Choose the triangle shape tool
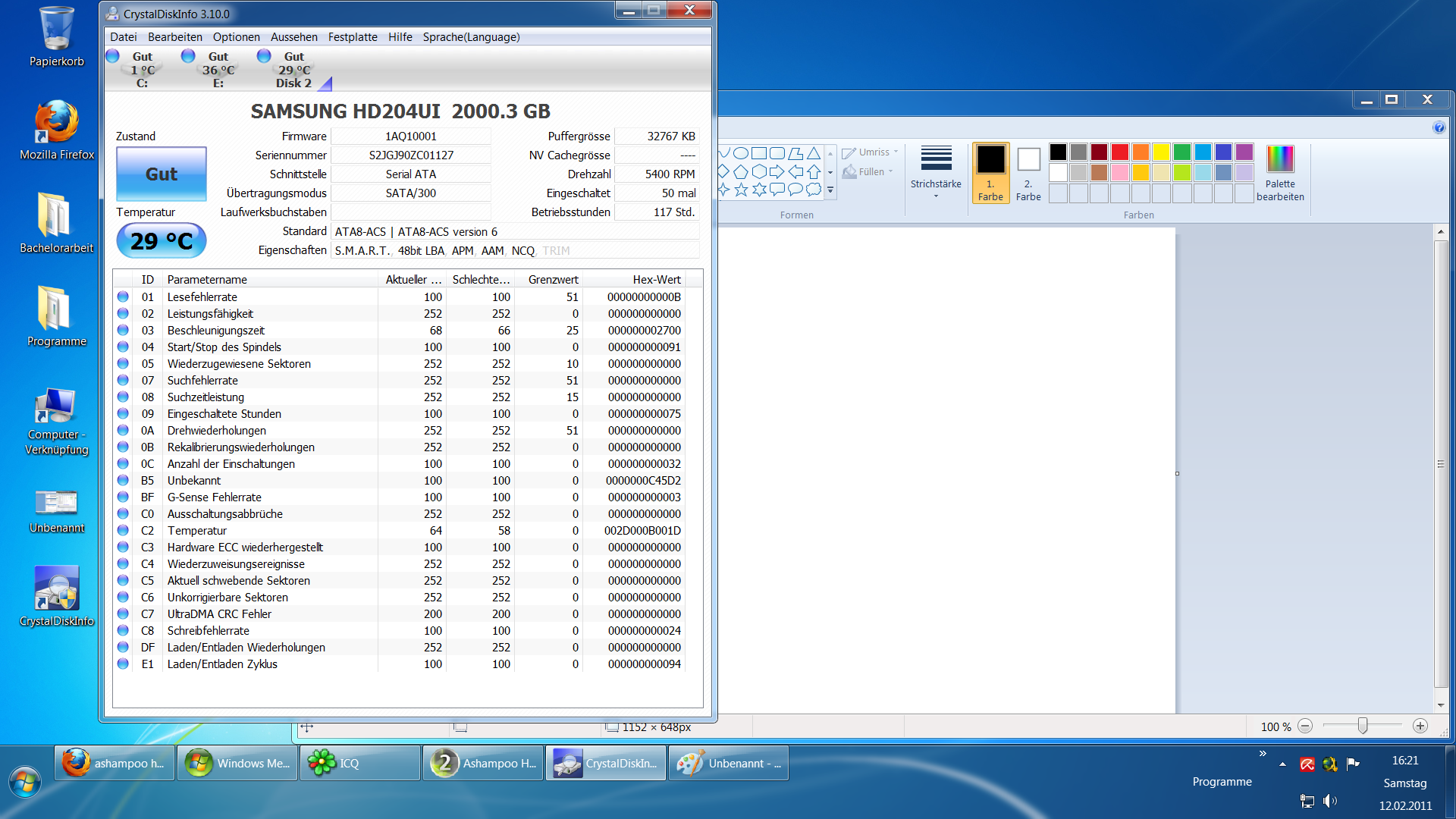Screen dimensions: 1456x819 pyautogui.click(x=814, y=153)
